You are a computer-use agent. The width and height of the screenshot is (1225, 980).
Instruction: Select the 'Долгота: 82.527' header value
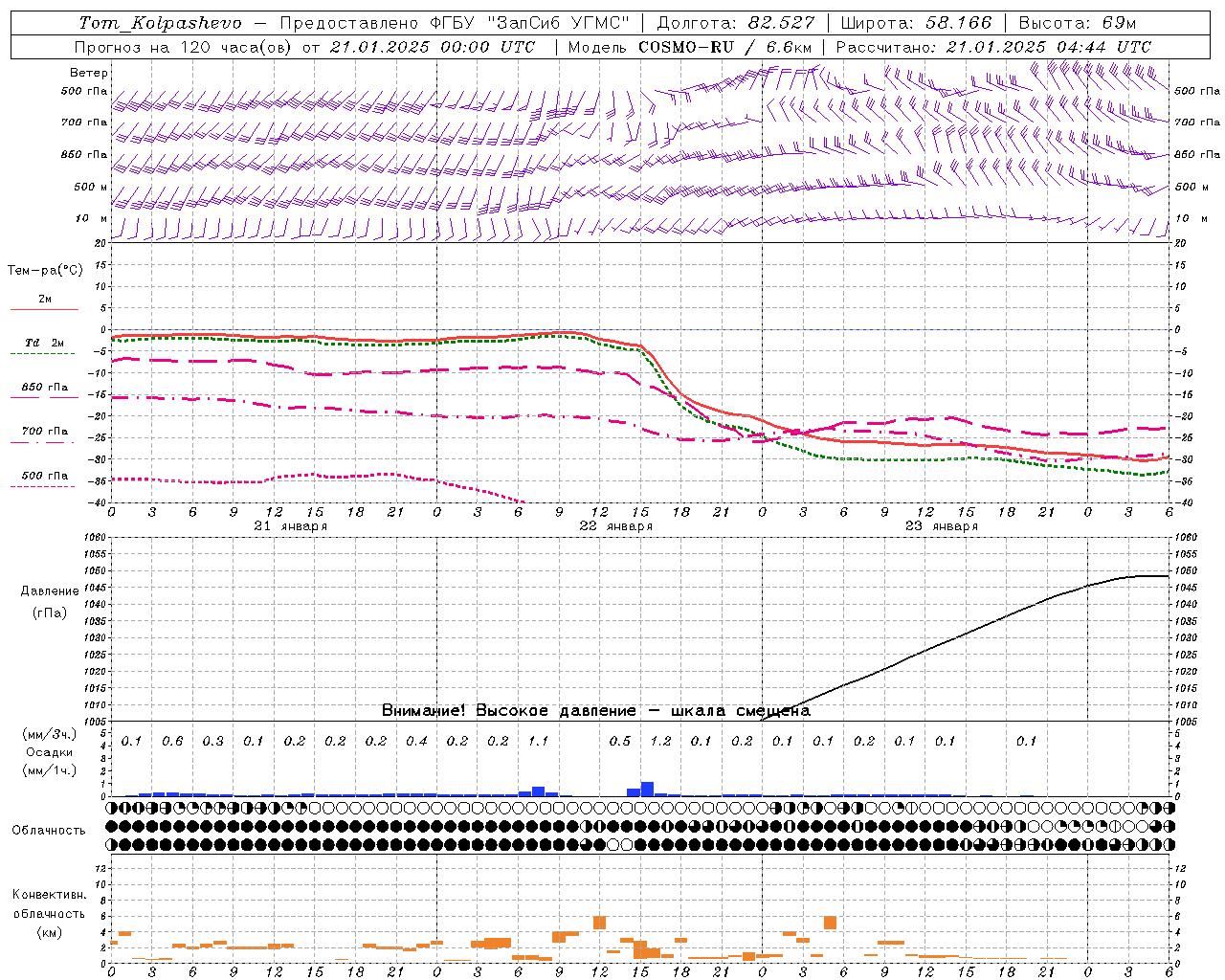coord(736,23)
